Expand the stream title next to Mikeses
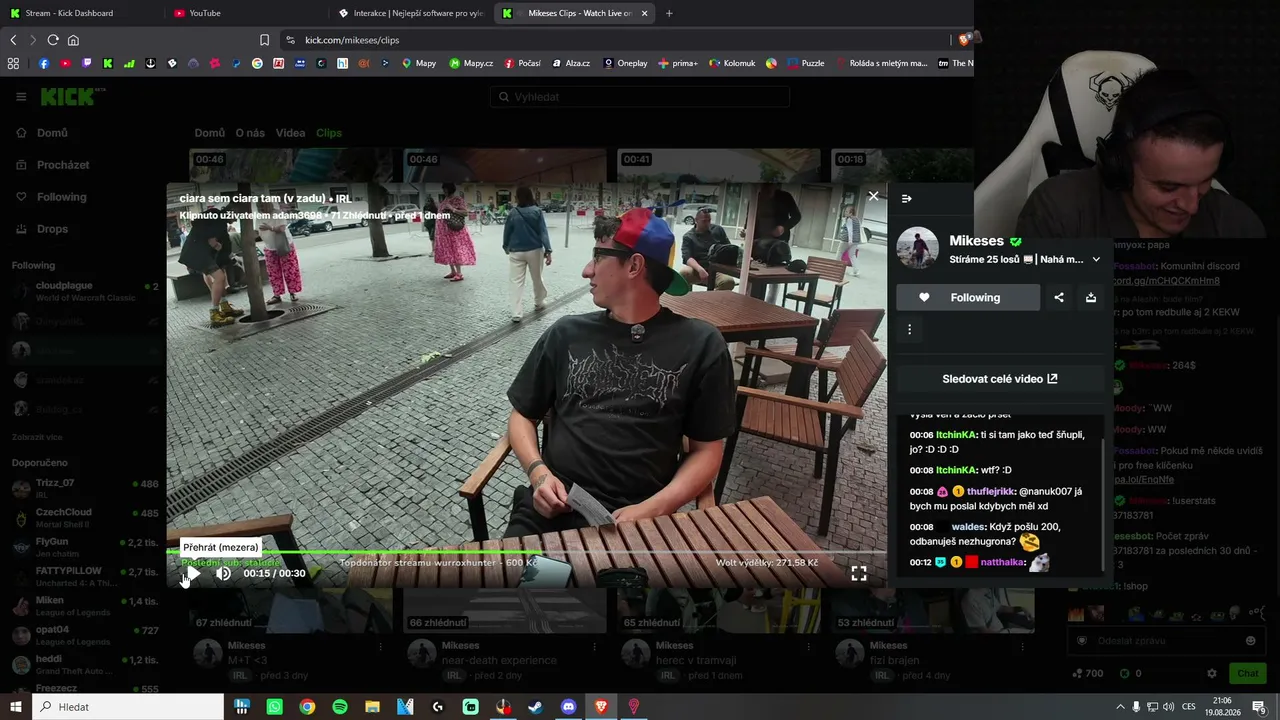Image resolution: width=1280 pixels, height=720 pixels. point(1096,259)
